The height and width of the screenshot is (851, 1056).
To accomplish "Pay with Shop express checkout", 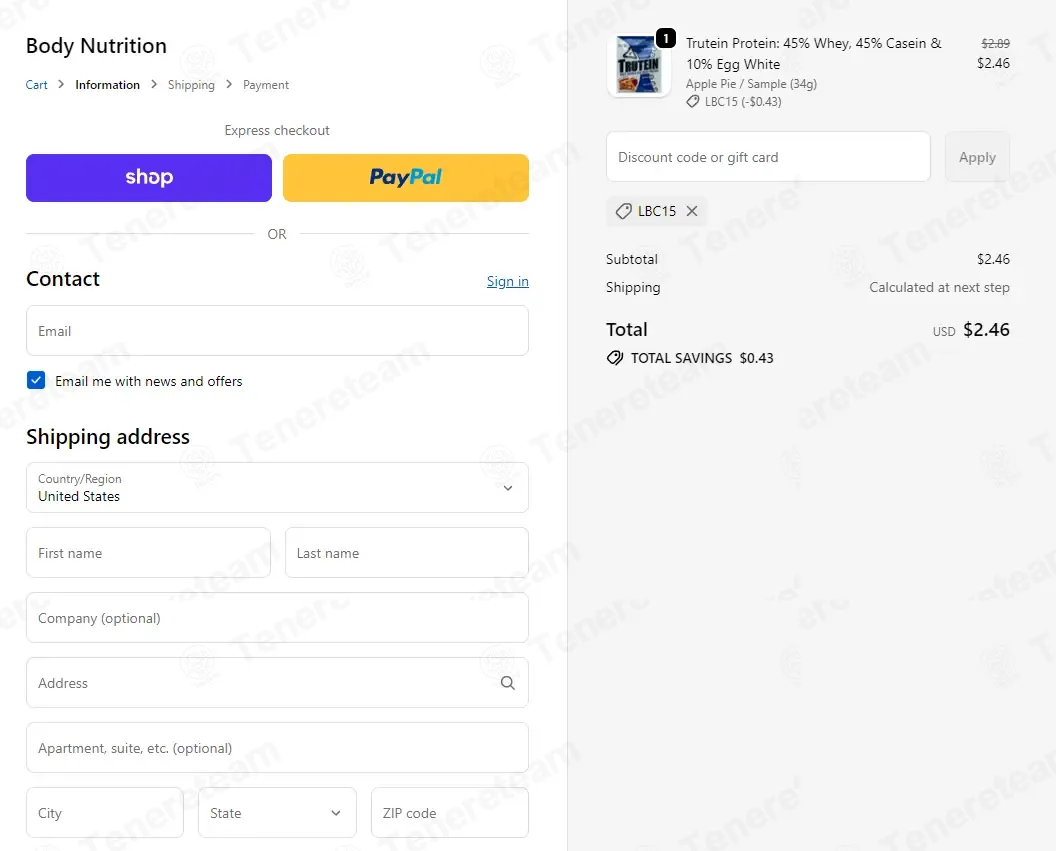I will coord(149,178).
